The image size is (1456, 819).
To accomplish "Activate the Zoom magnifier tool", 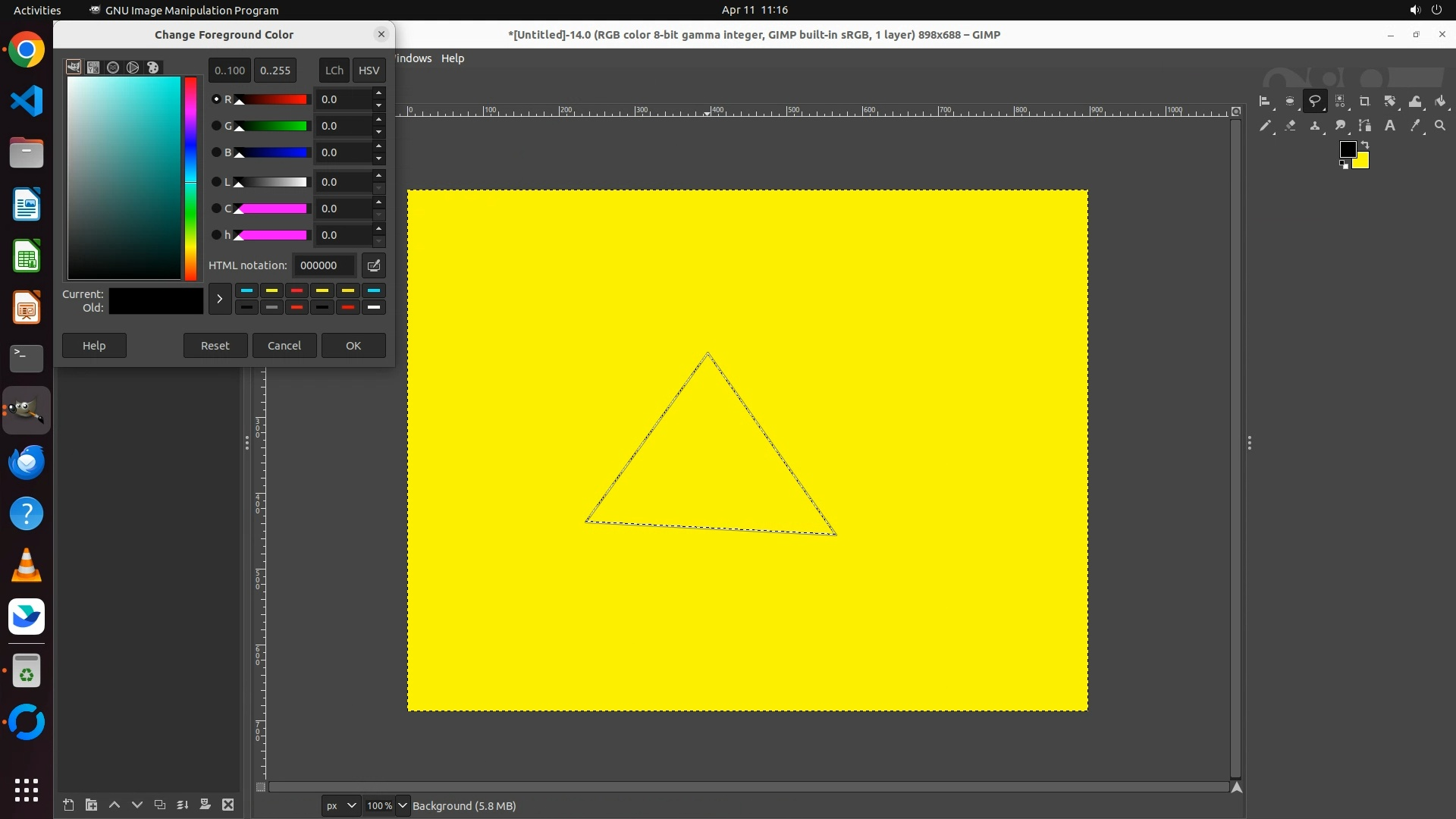I will click(x=1440, y=126).
